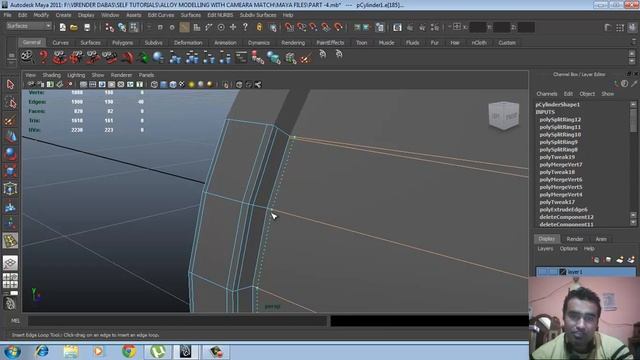Switch to four view layout icon
The height and width of the screenshot is (360, 640).
click(x=10, y=281)
